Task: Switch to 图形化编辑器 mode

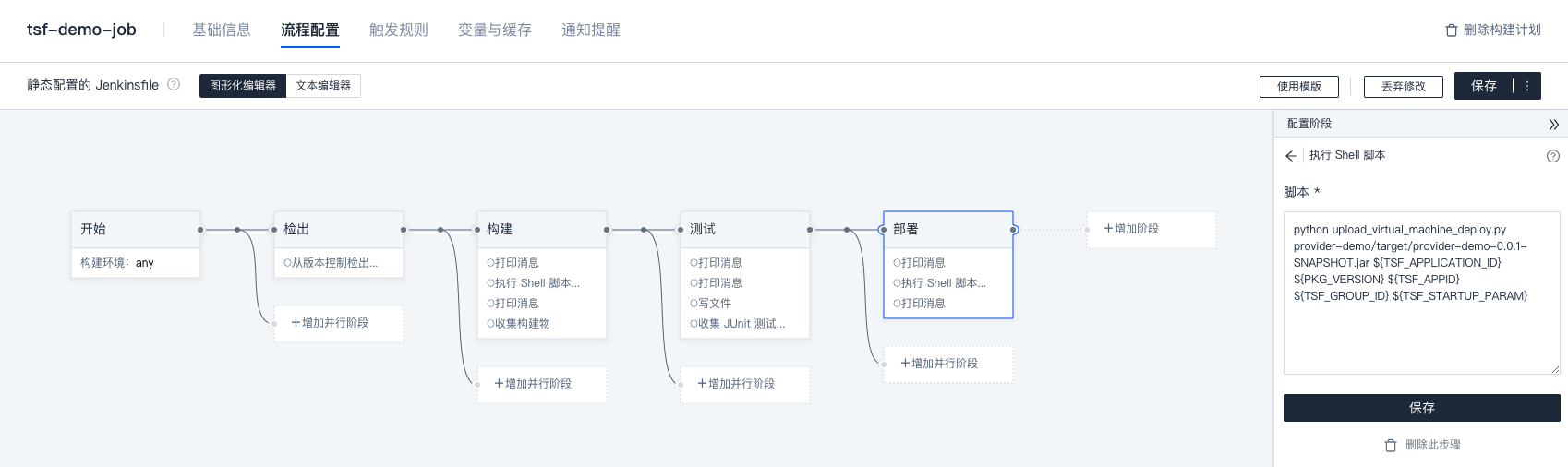Action: (242, 86)
